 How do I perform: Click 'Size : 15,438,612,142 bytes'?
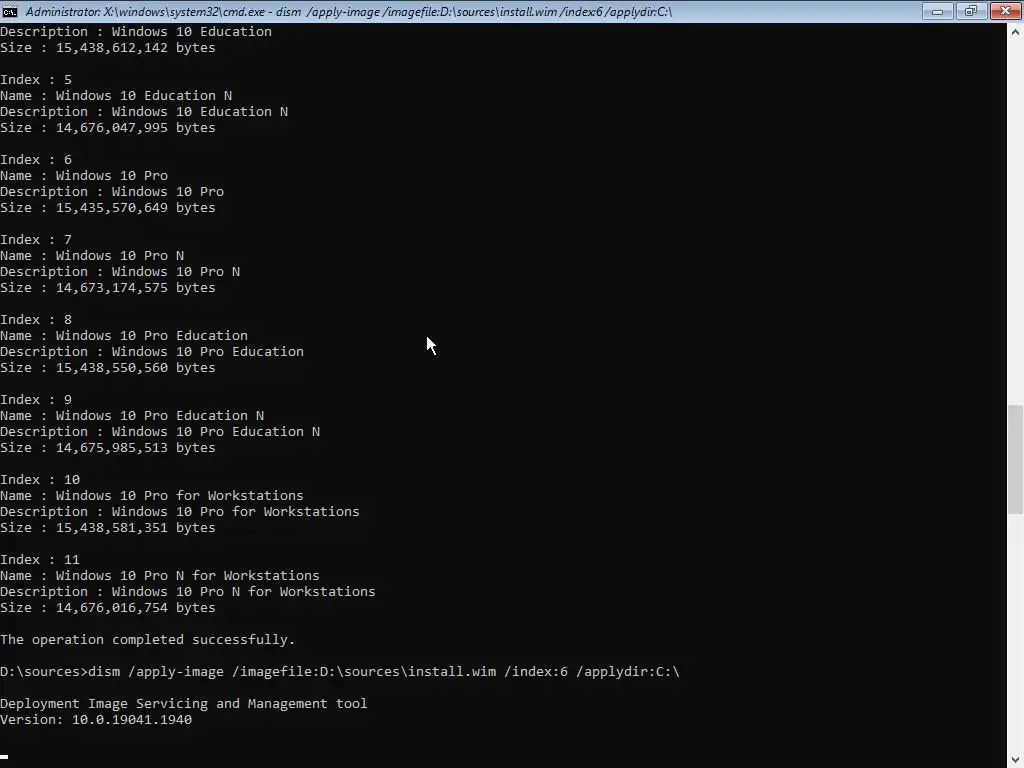(108, 48)
